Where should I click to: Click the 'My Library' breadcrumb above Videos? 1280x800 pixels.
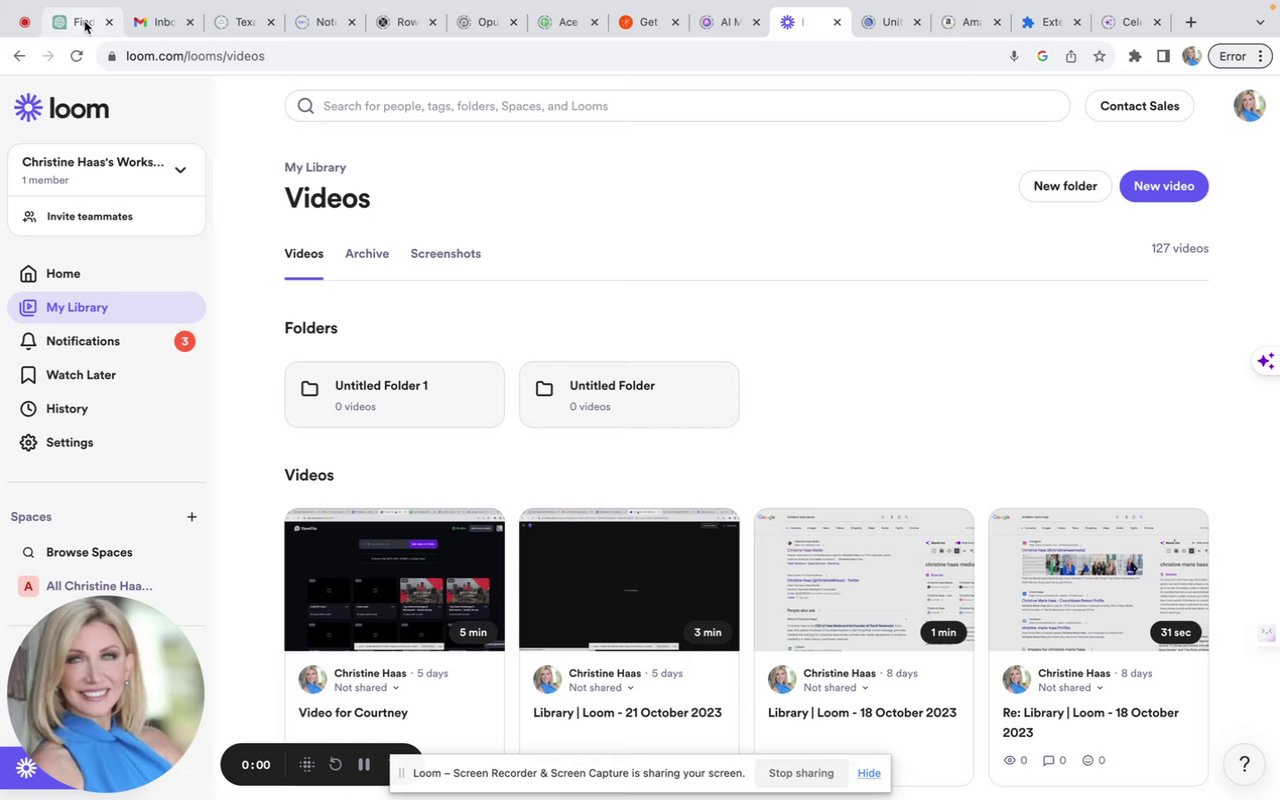pyautogui.click(x=315, y=168)
